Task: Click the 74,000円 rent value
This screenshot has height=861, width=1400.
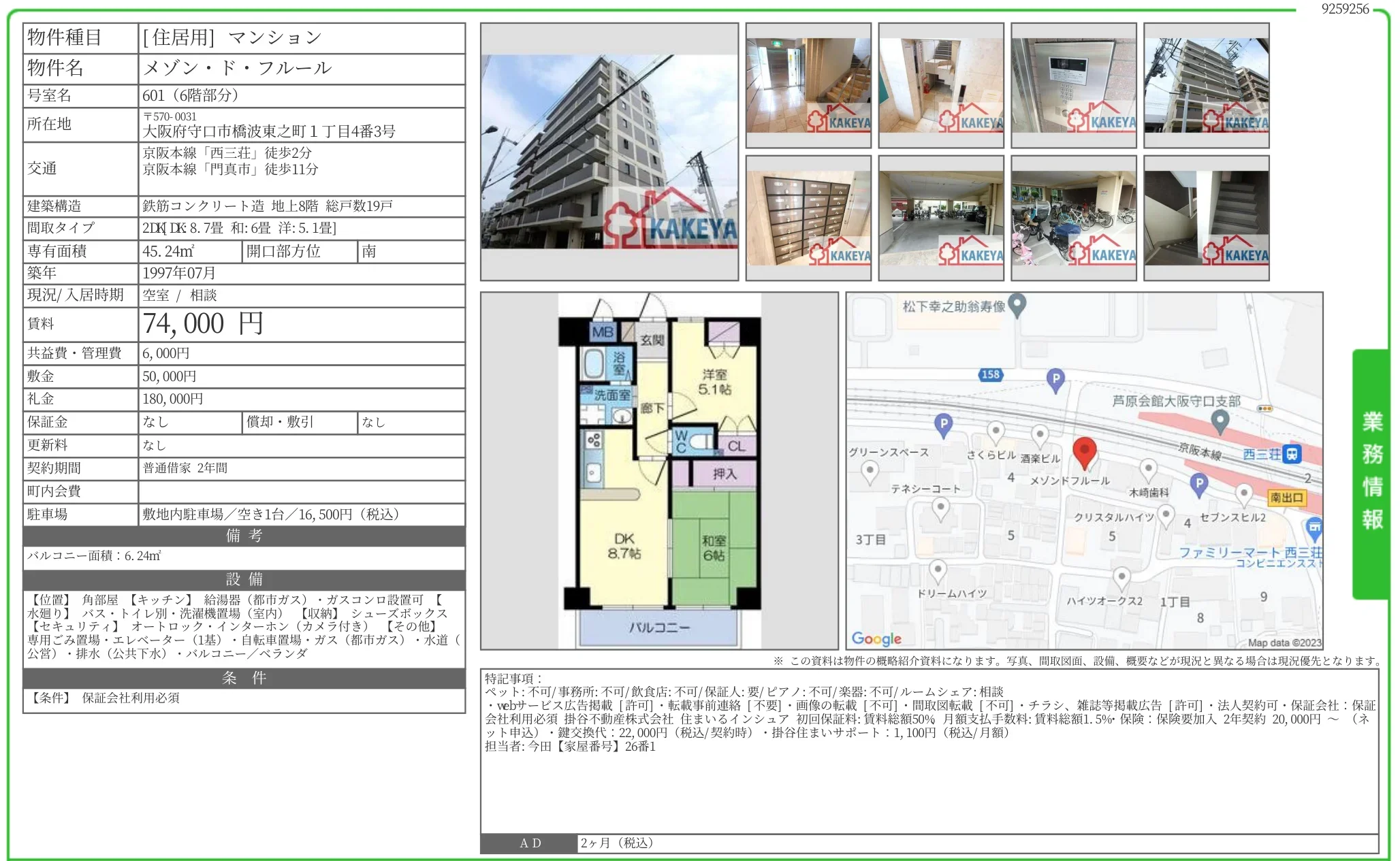Action: point(203,324)
